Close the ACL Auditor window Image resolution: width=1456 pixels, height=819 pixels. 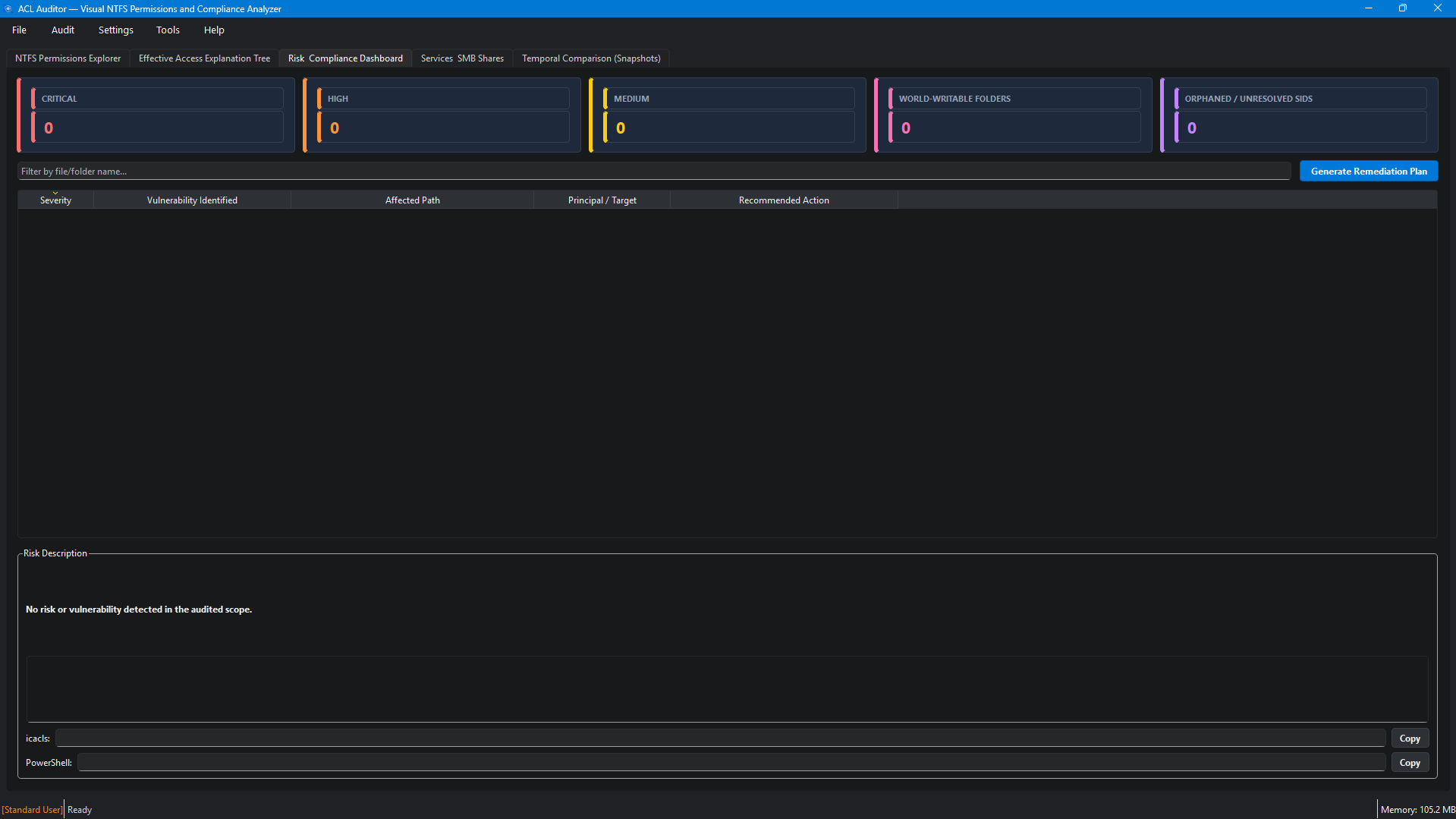[x=1438, y=8]
